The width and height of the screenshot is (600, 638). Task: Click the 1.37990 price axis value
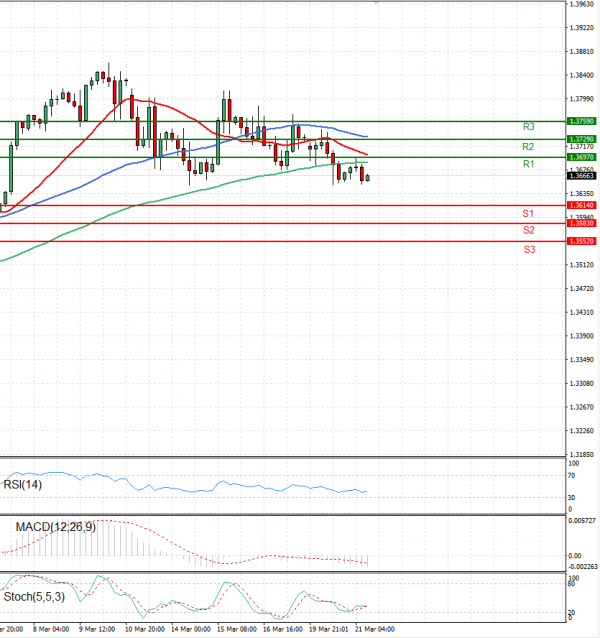582,99
